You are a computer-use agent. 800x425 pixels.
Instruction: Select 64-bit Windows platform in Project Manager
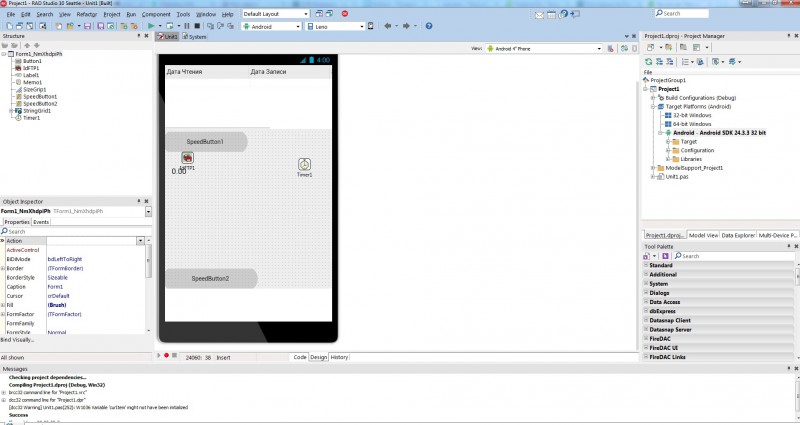point(692,124)
